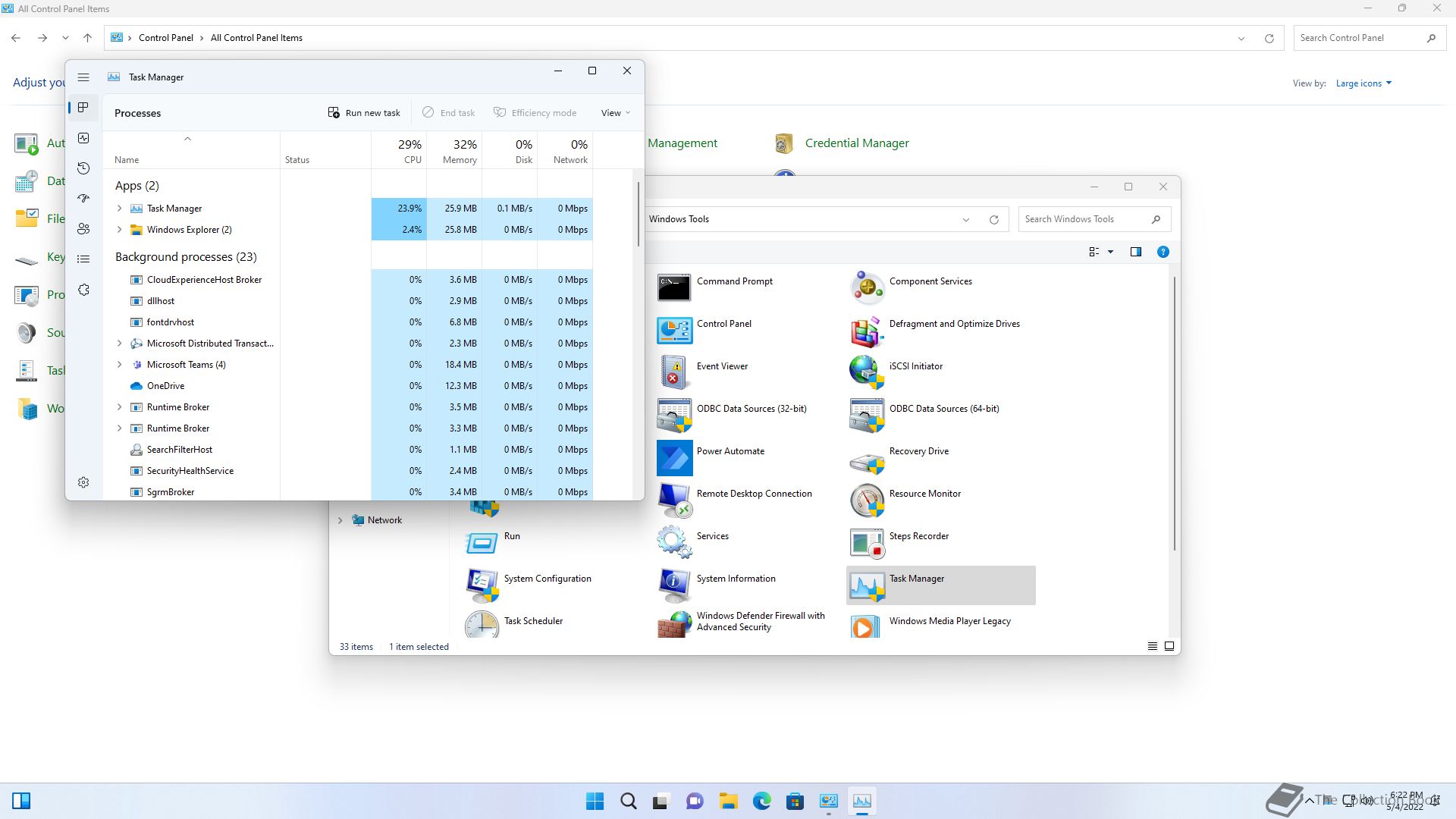Sort processes by CPU column

(x=399, y=150)
